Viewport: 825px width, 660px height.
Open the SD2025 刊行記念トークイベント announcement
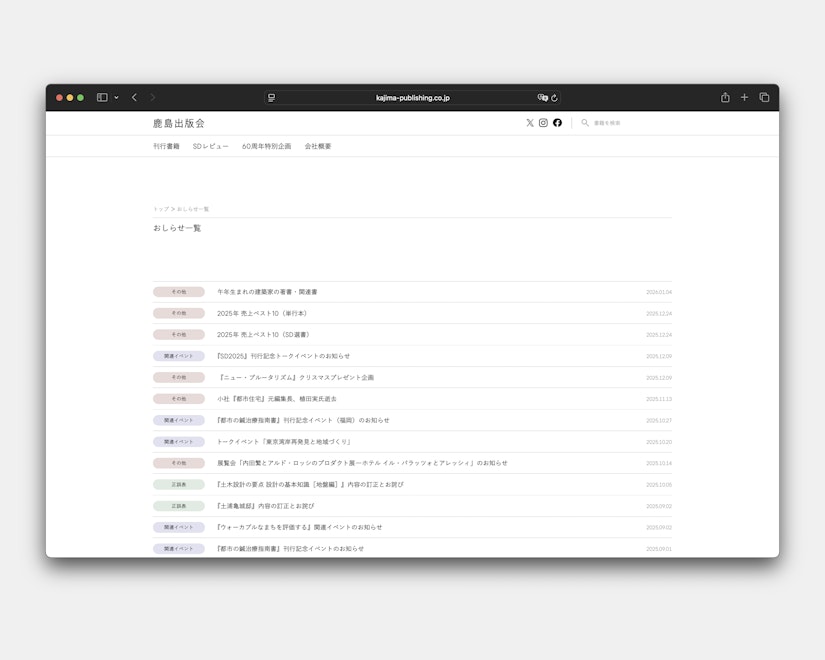coord(283,356)
